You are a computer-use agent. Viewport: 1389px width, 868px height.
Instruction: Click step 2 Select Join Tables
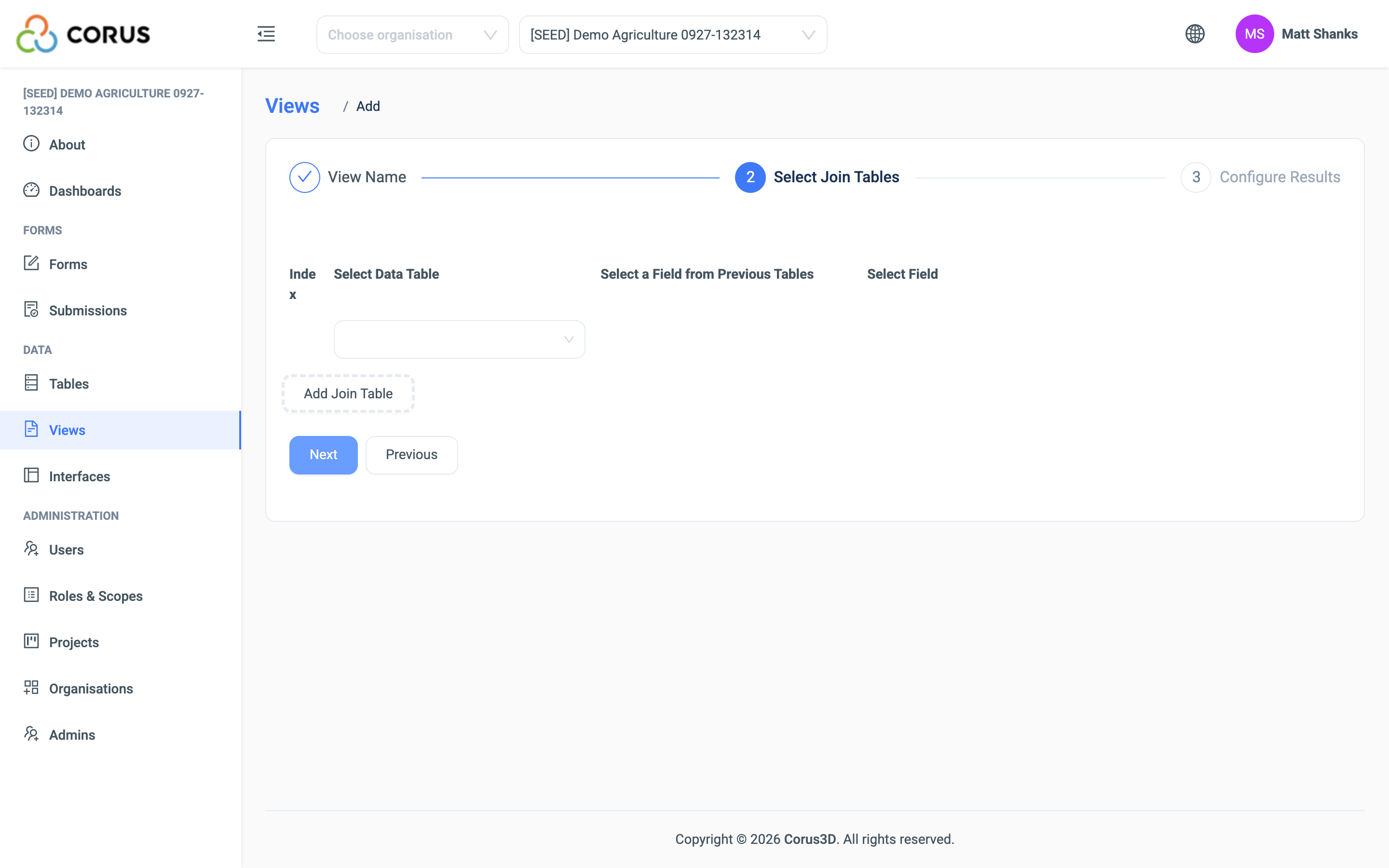point(817,177)
